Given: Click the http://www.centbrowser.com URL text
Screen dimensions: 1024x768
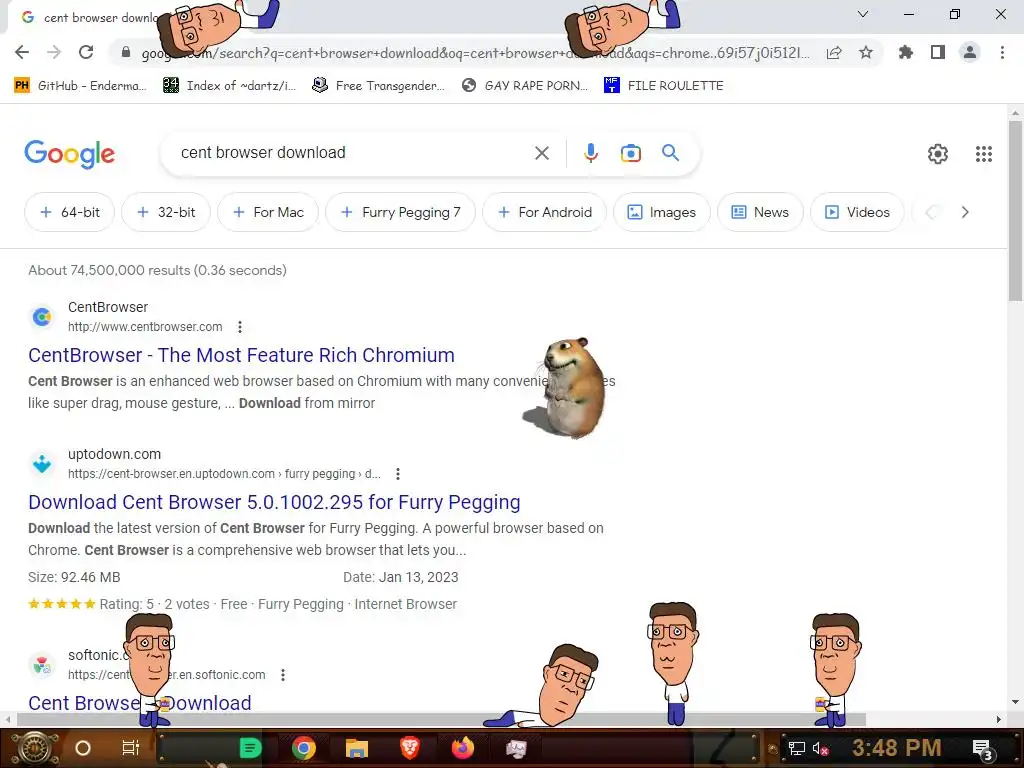Looking at the screenshot, I should pyautogui.click(x=145, y=327).
